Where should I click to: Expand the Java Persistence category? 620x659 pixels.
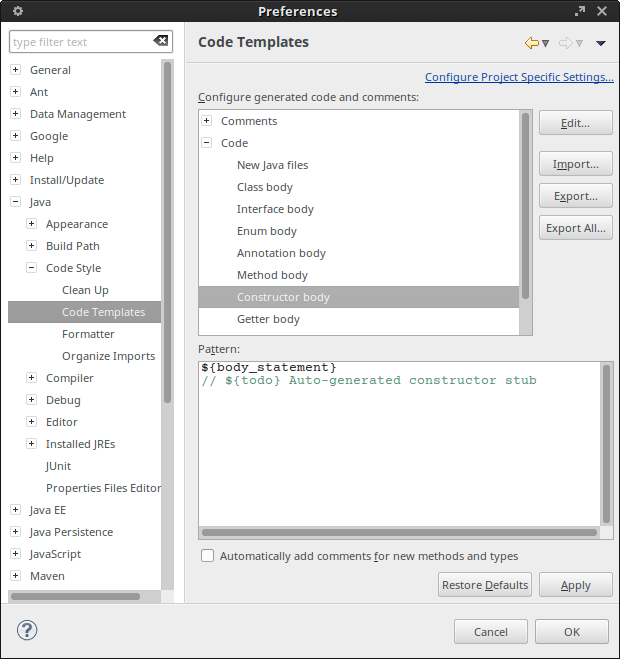tap(16, 531)
